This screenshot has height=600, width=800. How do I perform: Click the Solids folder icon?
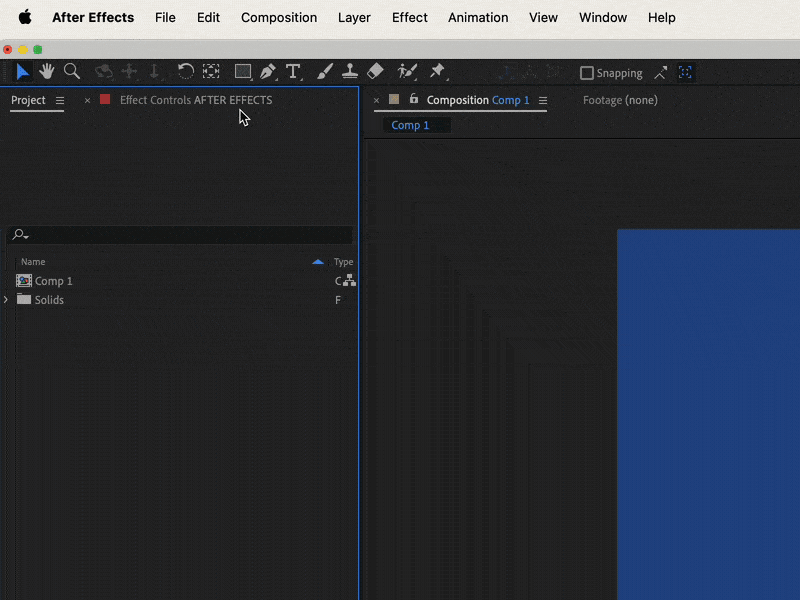23,299
